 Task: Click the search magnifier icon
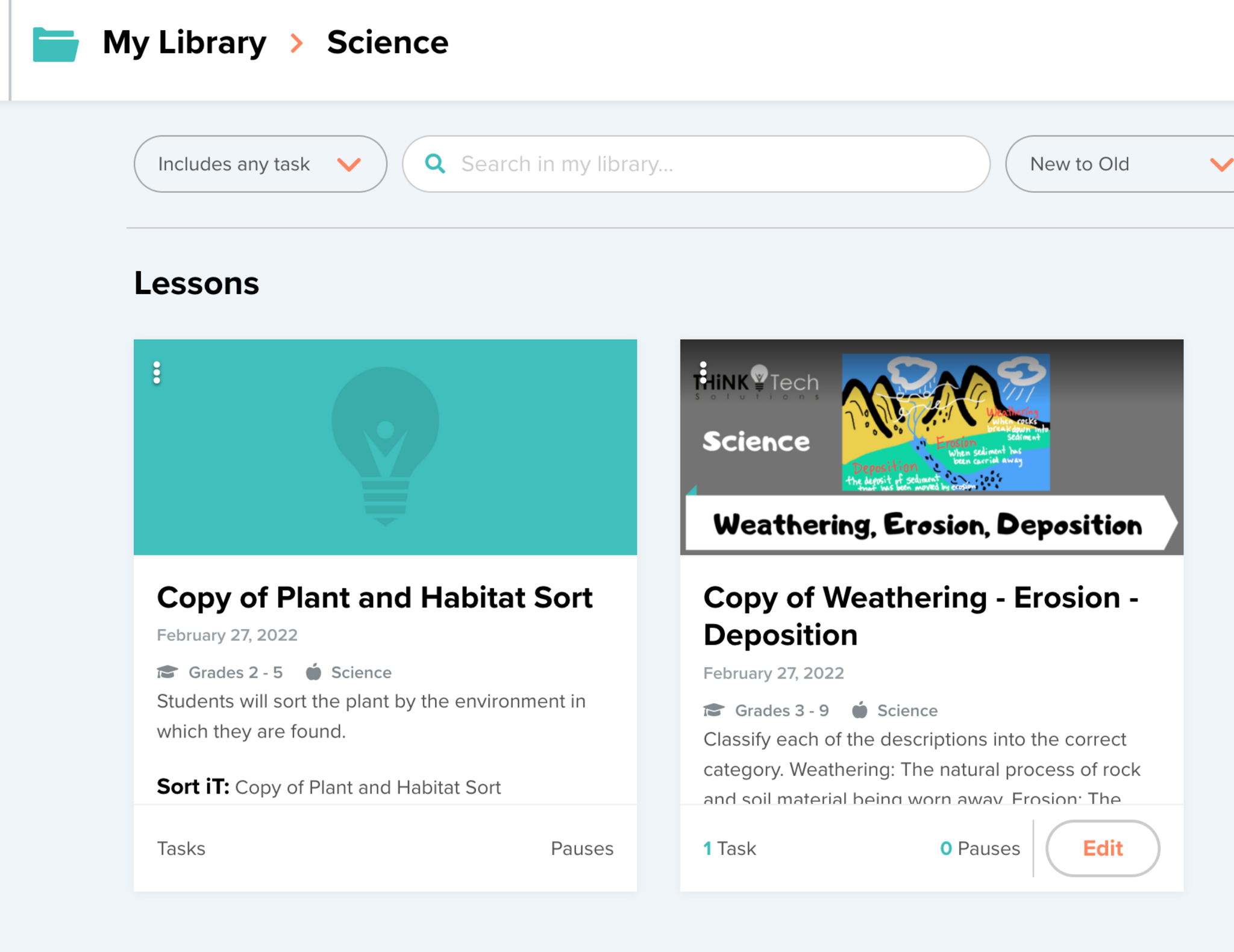coord(434,164)
